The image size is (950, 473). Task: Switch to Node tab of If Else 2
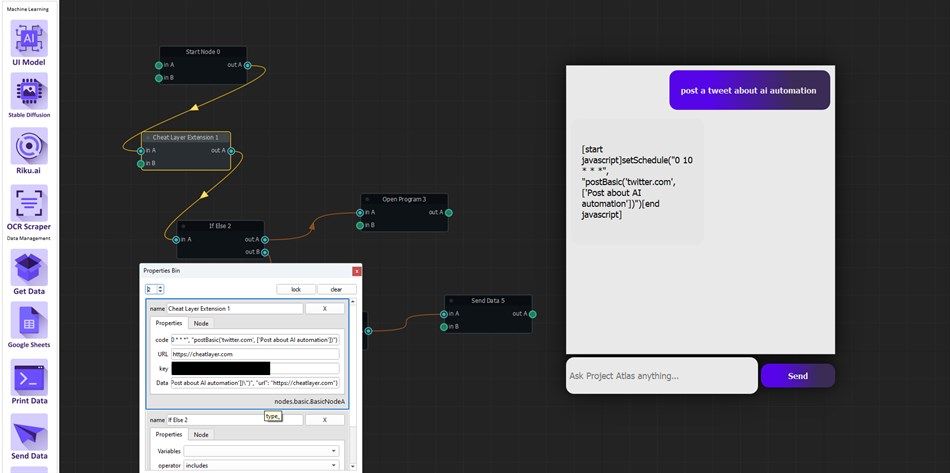[x=201, y=435]
